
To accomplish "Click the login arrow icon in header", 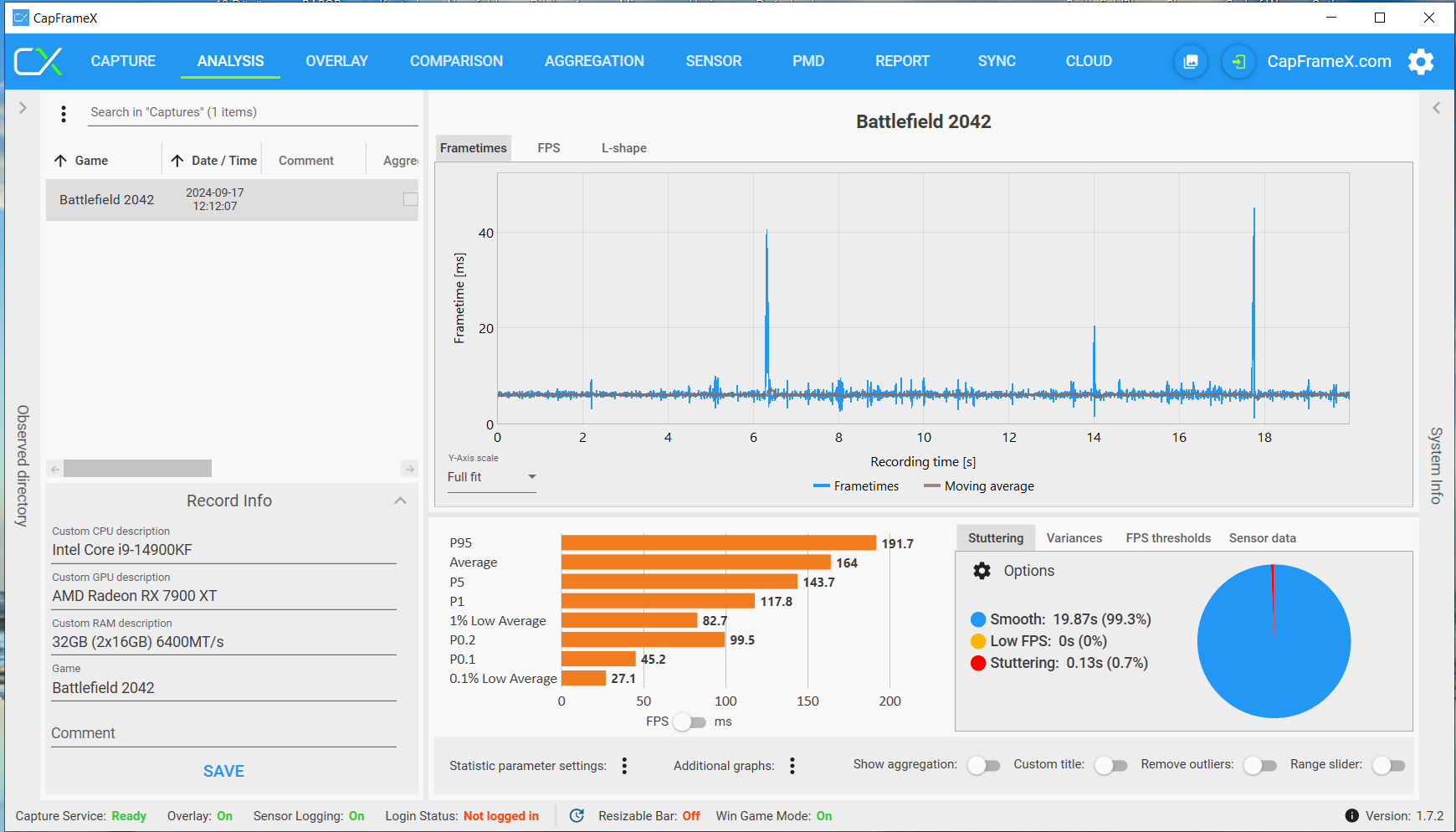I will [x=1239, y=61].
